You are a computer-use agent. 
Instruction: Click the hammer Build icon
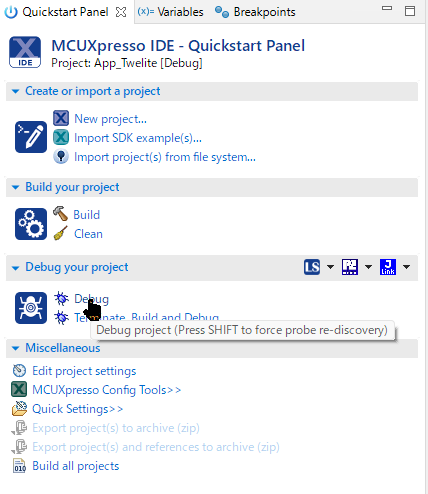point(60,214)
